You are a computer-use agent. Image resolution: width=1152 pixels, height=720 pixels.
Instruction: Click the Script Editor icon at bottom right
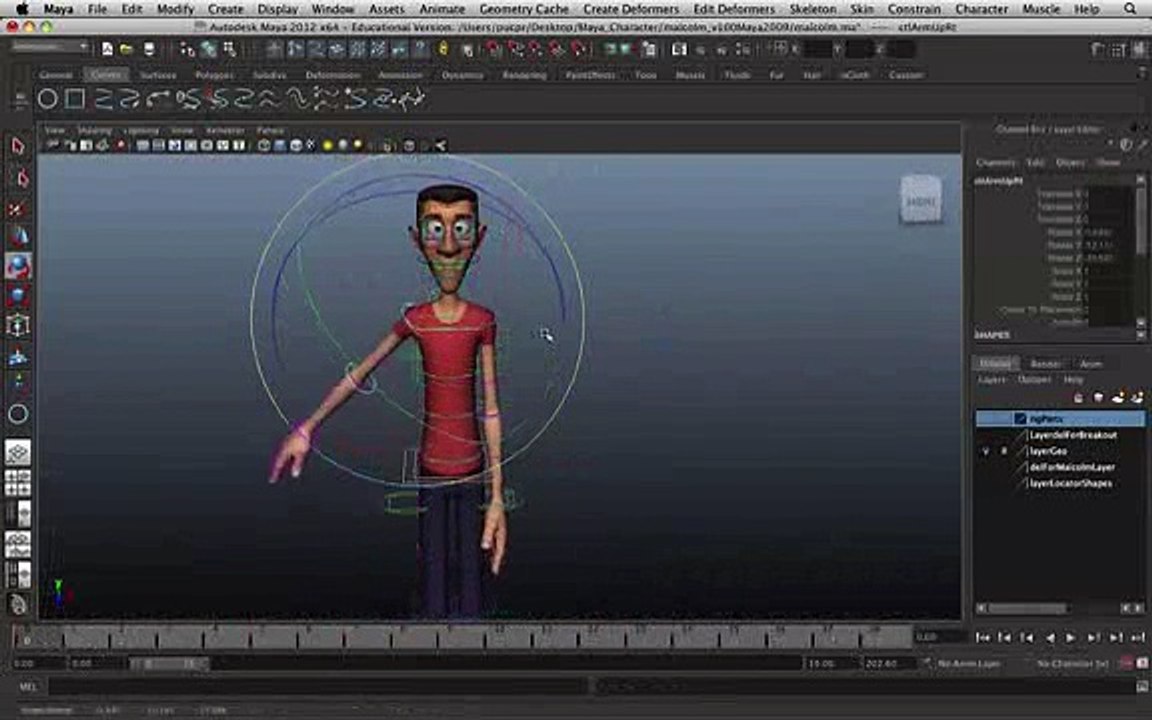pos(1142,687)
